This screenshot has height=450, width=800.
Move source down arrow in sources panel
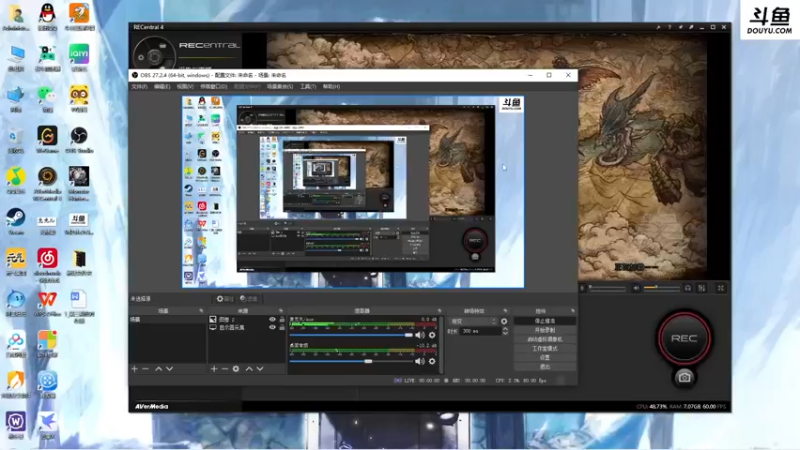tap(260, 368)
